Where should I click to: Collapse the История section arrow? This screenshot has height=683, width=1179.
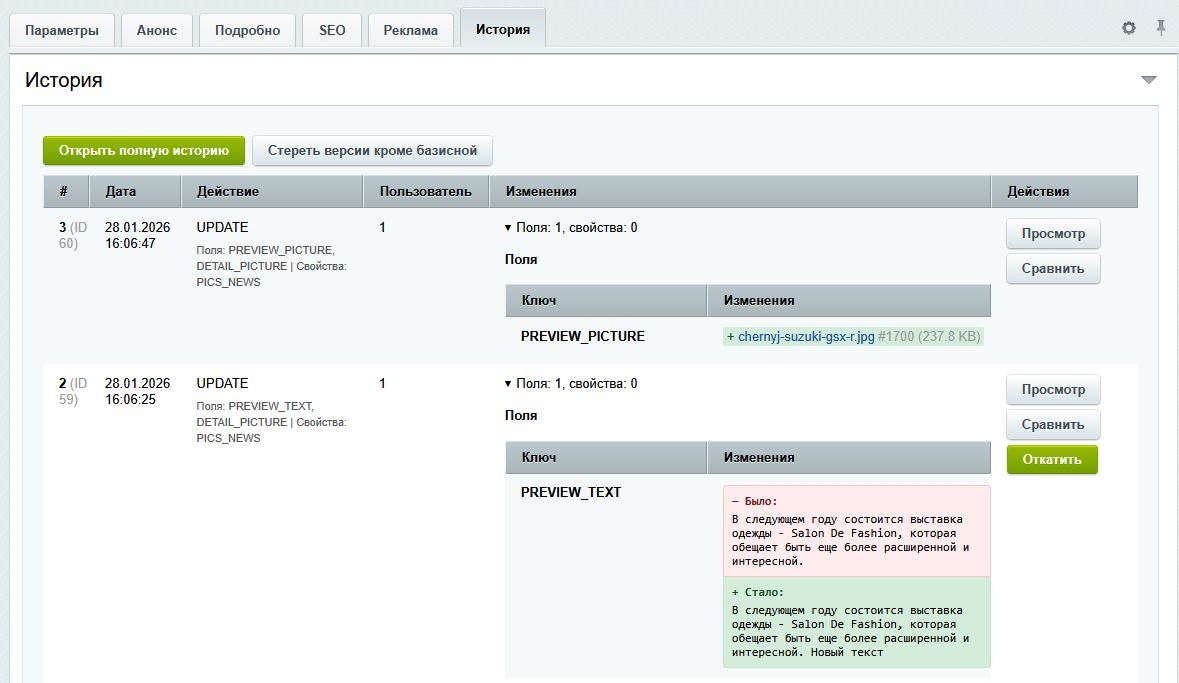click(1148, 80)
